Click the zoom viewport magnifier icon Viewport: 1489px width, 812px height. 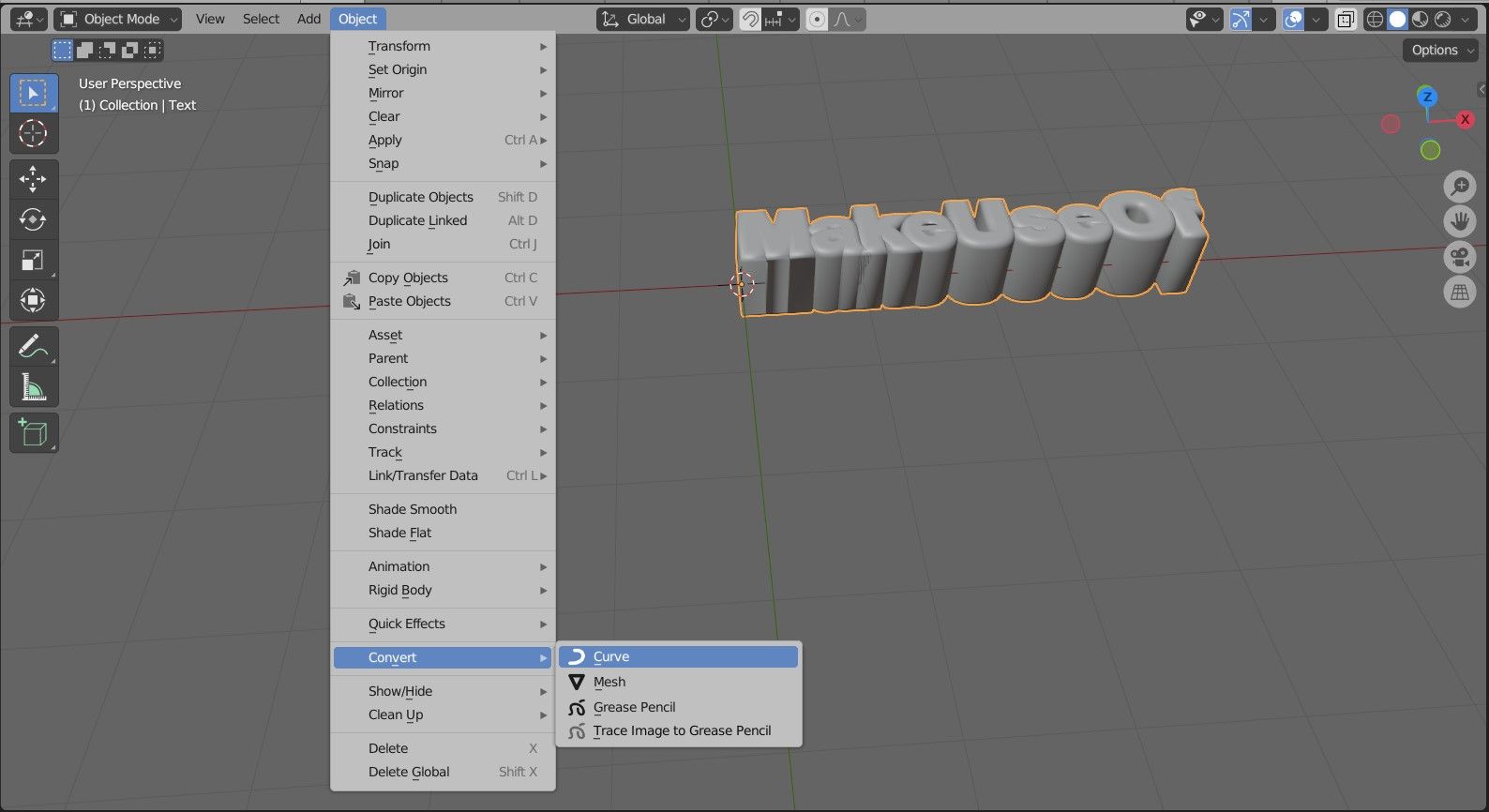[x=1460, y=187]
